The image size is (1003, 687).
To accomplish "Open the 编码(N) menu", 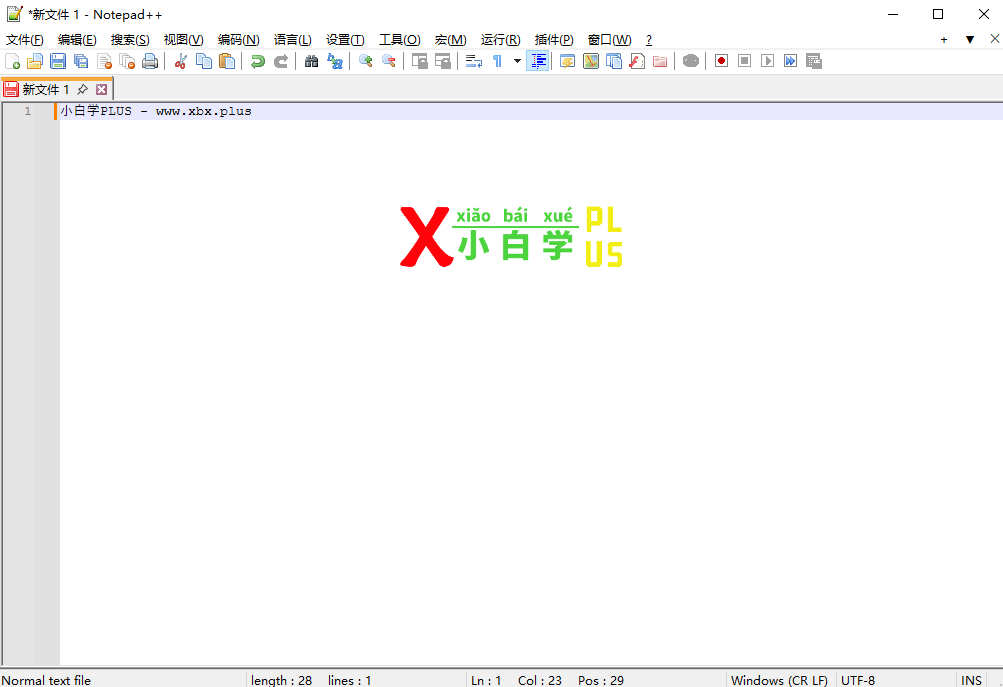I will 237,39.
